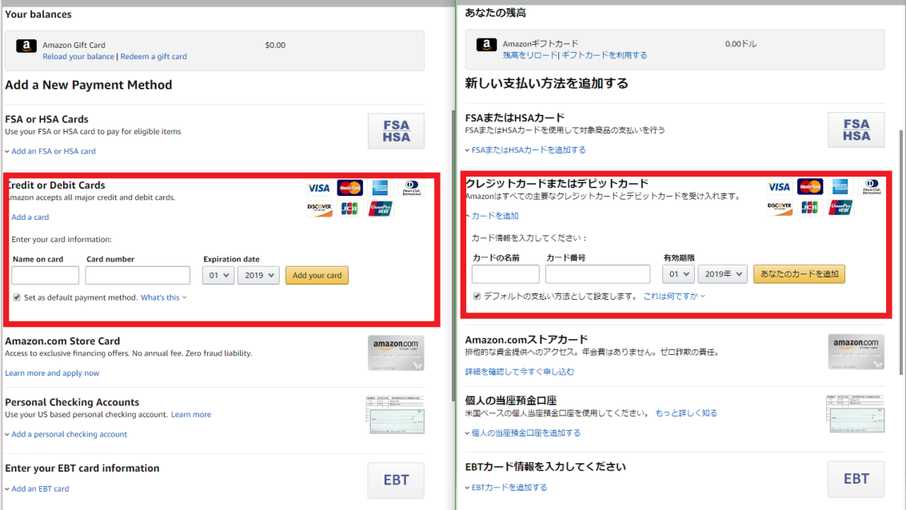
Task: Click the American Express logo on English page
Action: (380, 188)
